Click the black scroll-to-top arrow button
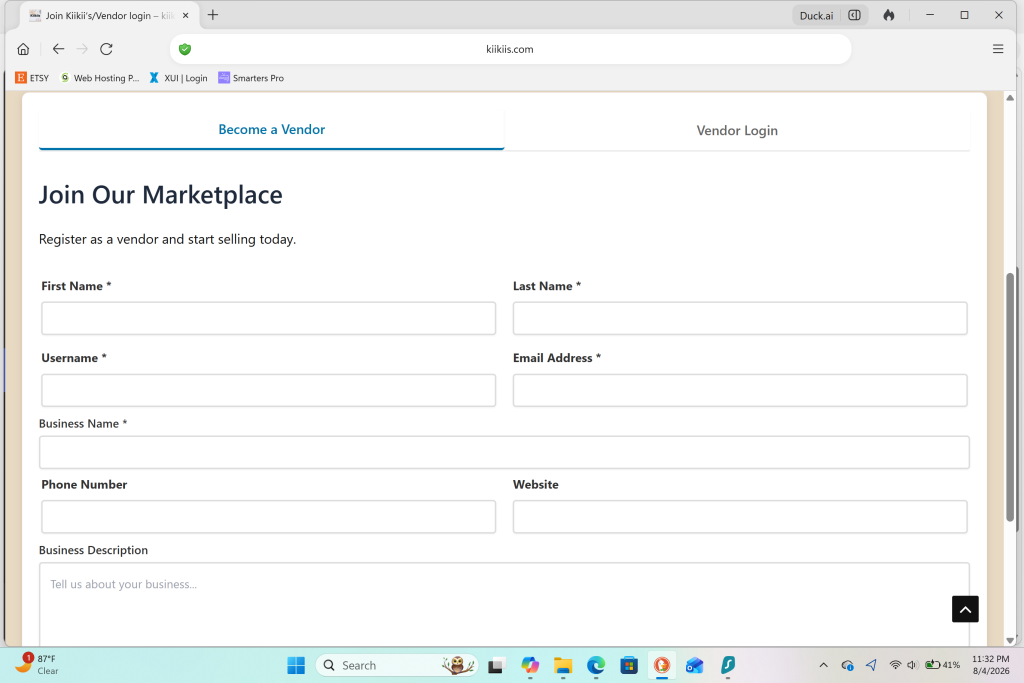 pos(965,609)
